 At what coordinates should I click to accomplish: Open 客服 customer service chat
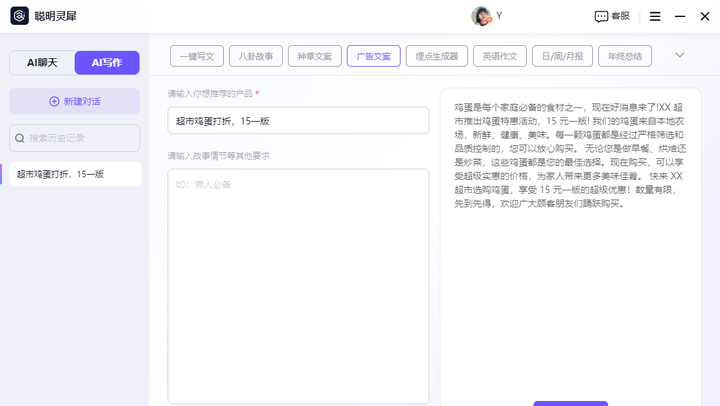tap(612, 17)
